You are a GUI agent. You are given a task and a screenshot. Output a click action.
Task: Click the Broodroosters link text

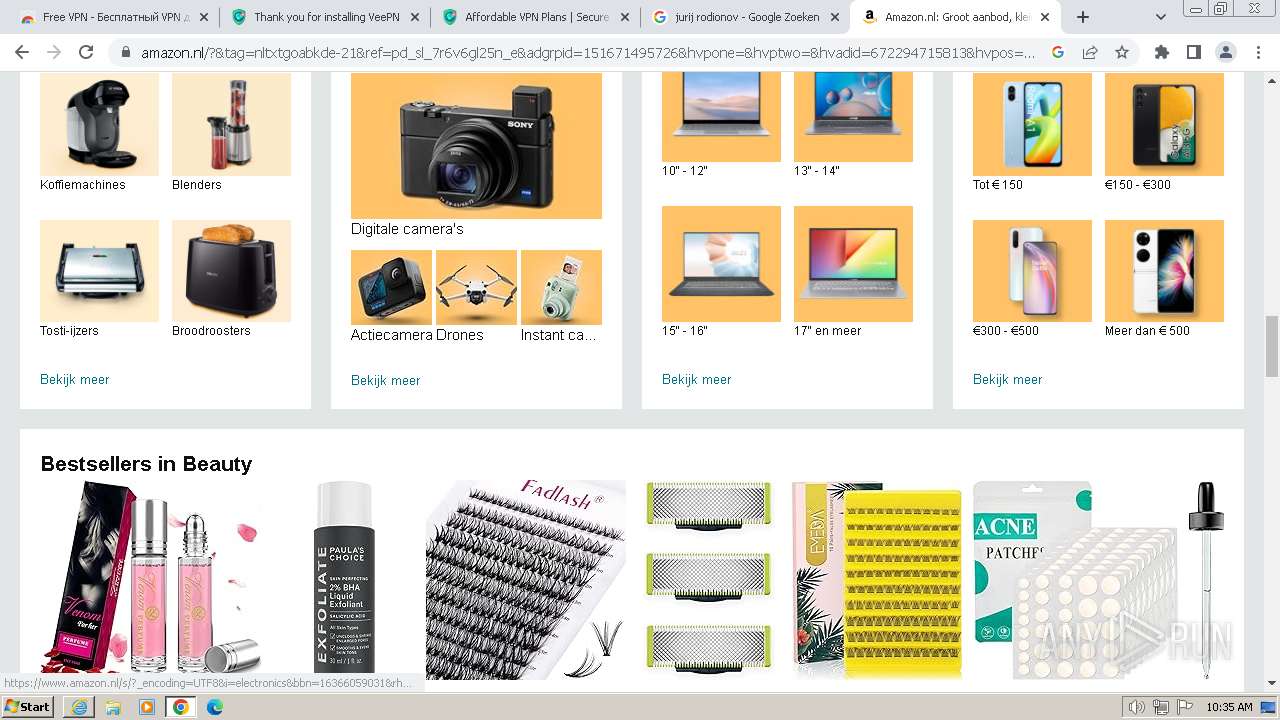point(211,331)
